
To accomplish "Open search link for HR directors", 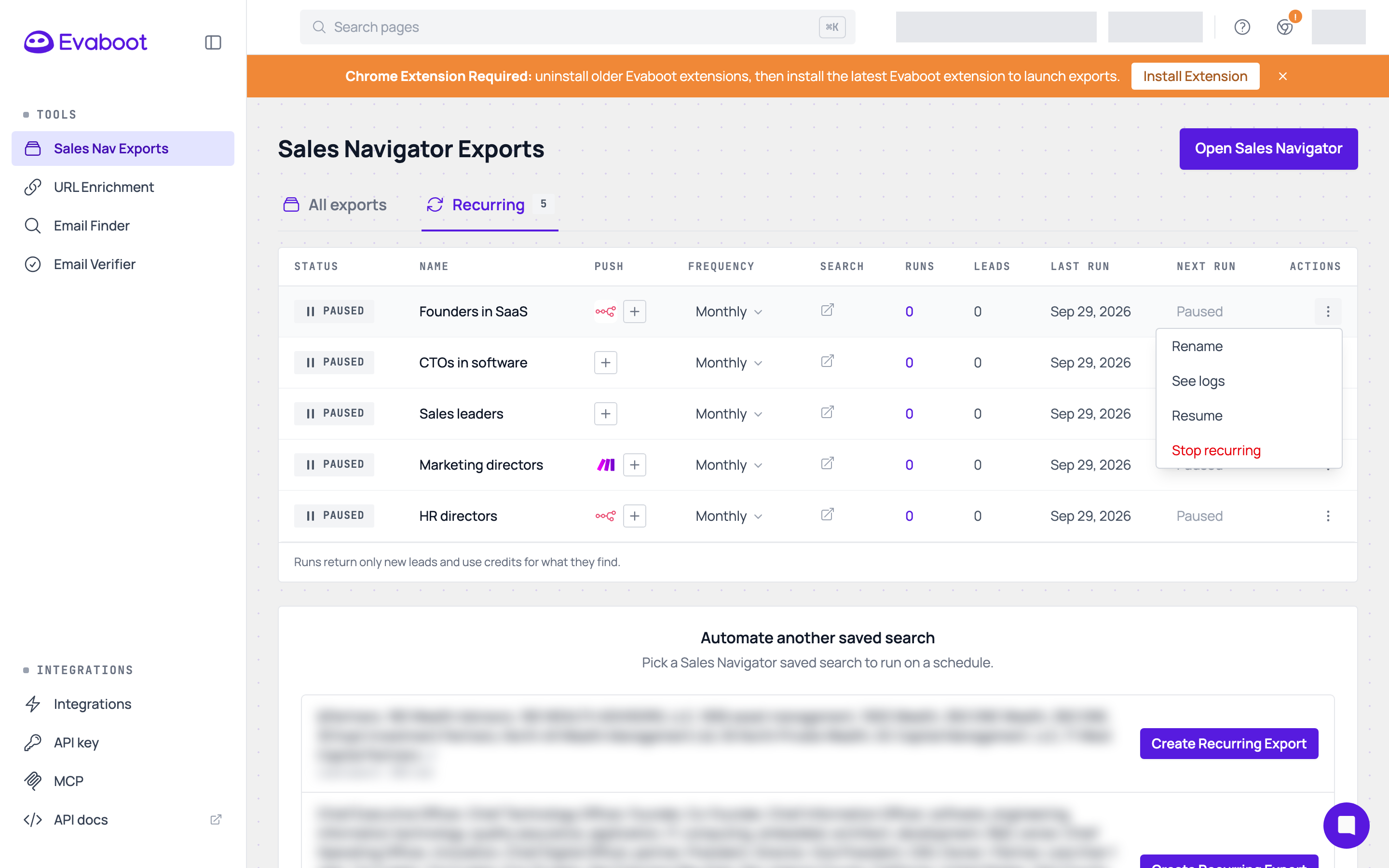I will pos(827,515).
